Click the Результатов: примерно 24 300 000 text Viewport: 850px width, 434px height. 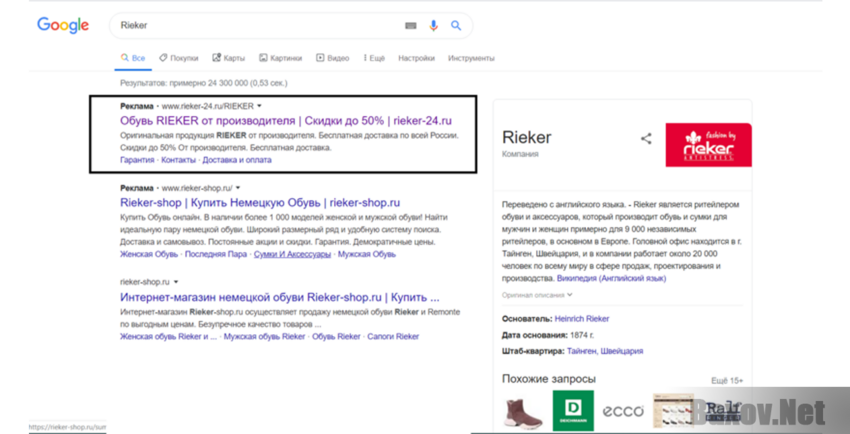203,83
